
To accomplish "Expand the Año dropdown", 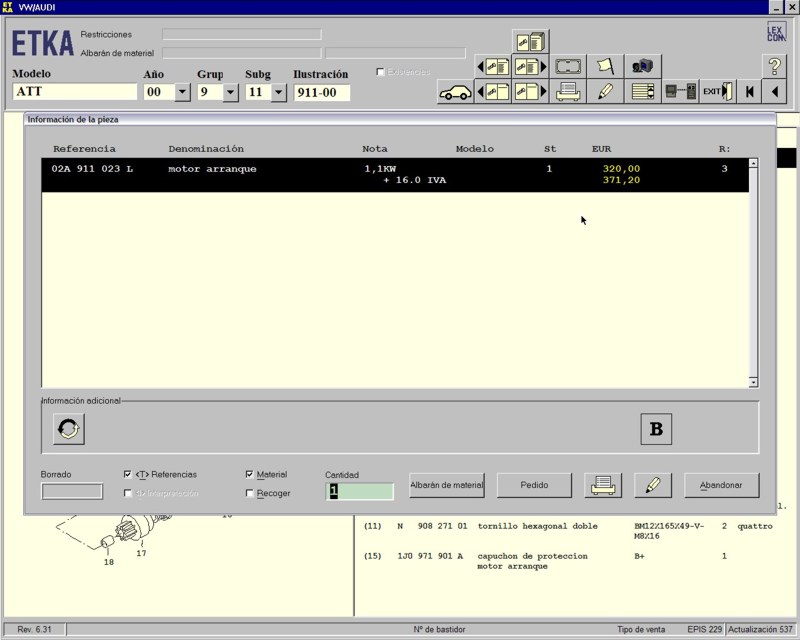I will [182, 92].
